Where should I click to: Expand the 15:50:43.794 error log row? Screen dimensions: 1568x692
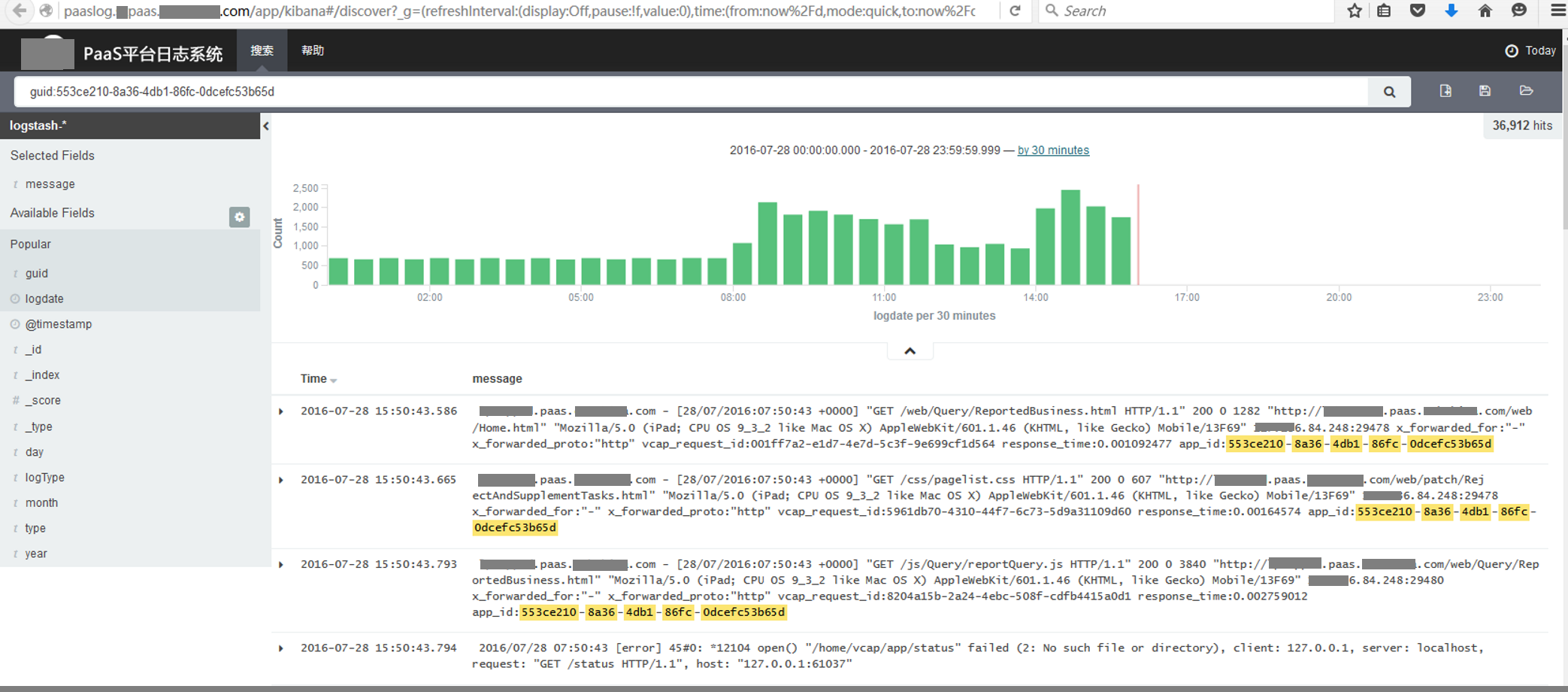pyautogui.click(x=281, y=648)
